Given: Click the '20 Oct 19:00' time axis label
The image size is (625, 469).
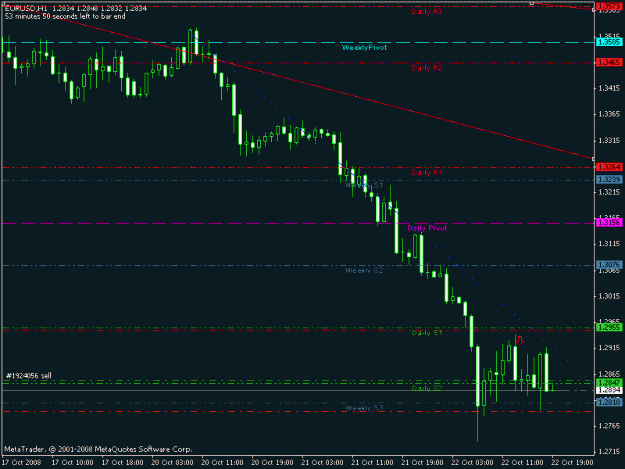Looking at the screenshot, I should 273,463.
